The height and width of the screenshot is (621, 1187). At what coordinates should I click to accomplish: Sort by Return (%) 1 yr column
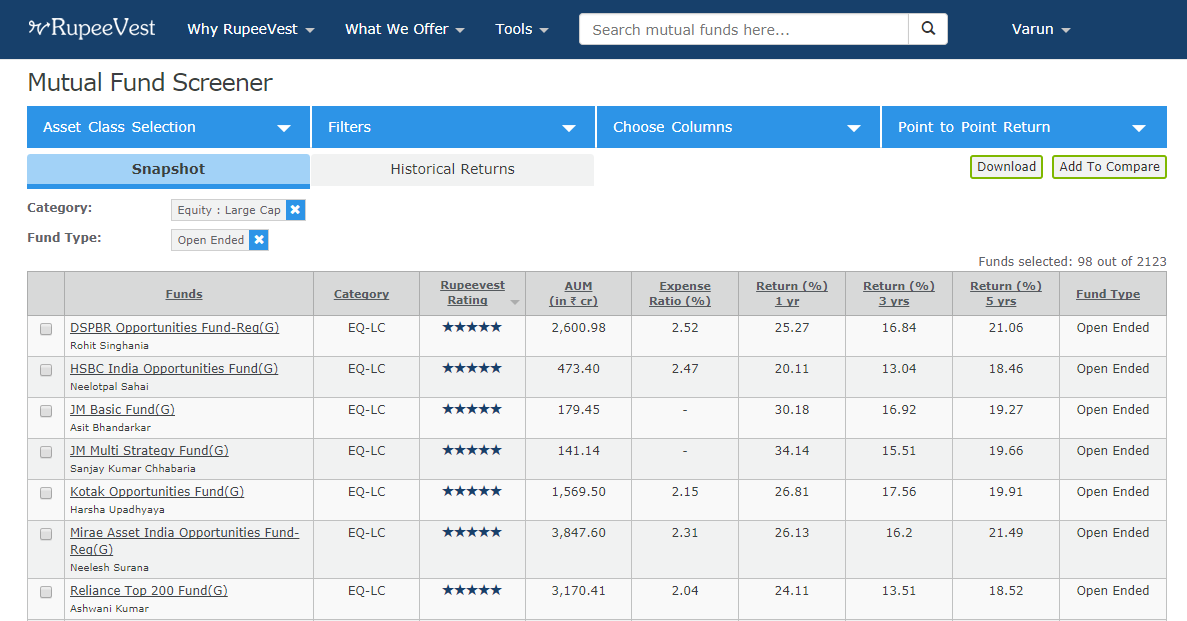pyautogui.click(x=792, y=293)
